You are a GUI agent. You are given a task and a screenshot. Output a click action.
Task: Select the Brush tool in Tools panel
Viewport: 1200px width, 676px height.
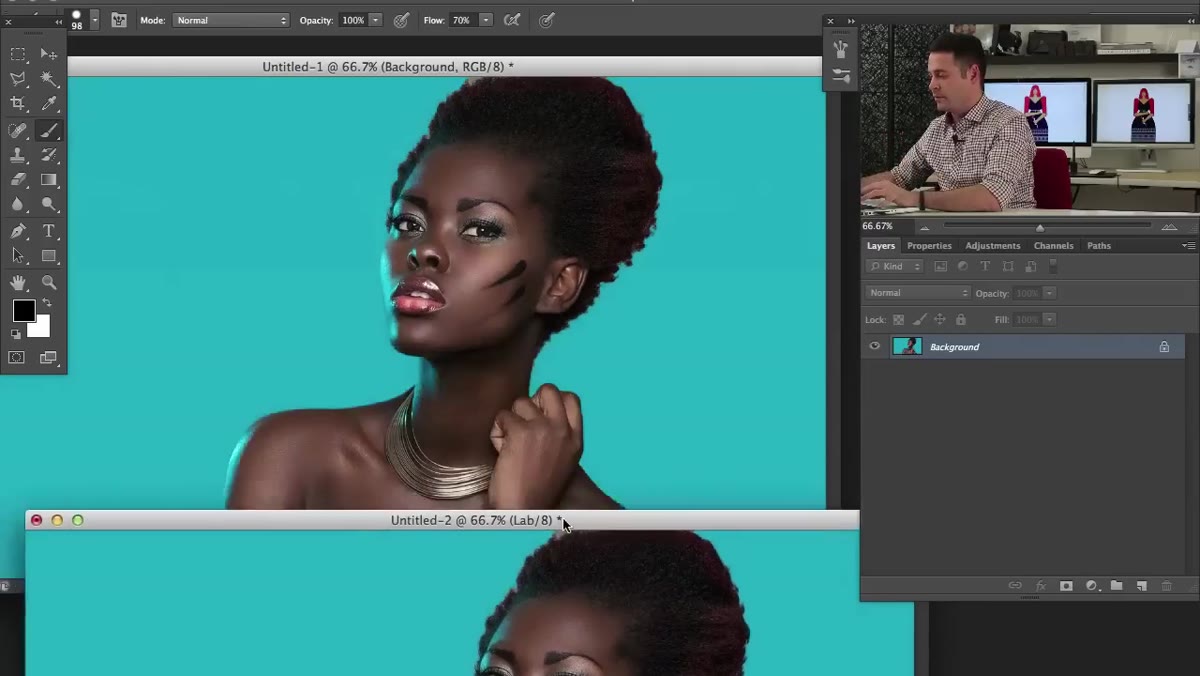coord(48,130)
